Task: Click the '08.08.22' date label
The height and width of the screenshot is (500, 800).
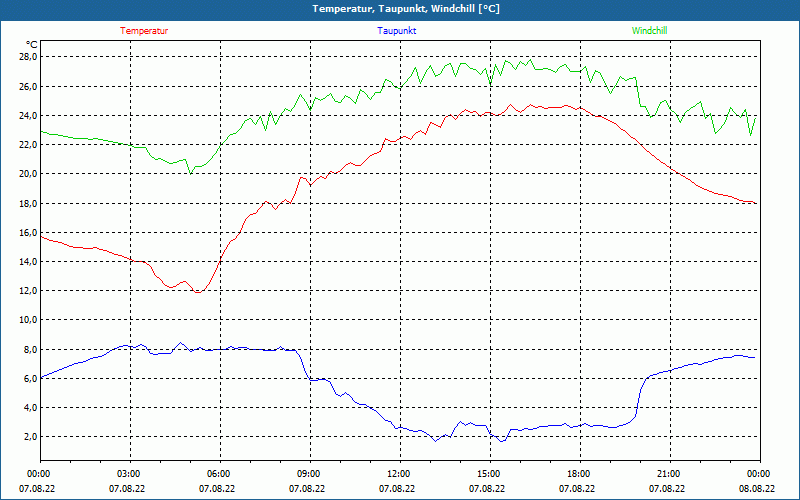Action: pos(757,488)
